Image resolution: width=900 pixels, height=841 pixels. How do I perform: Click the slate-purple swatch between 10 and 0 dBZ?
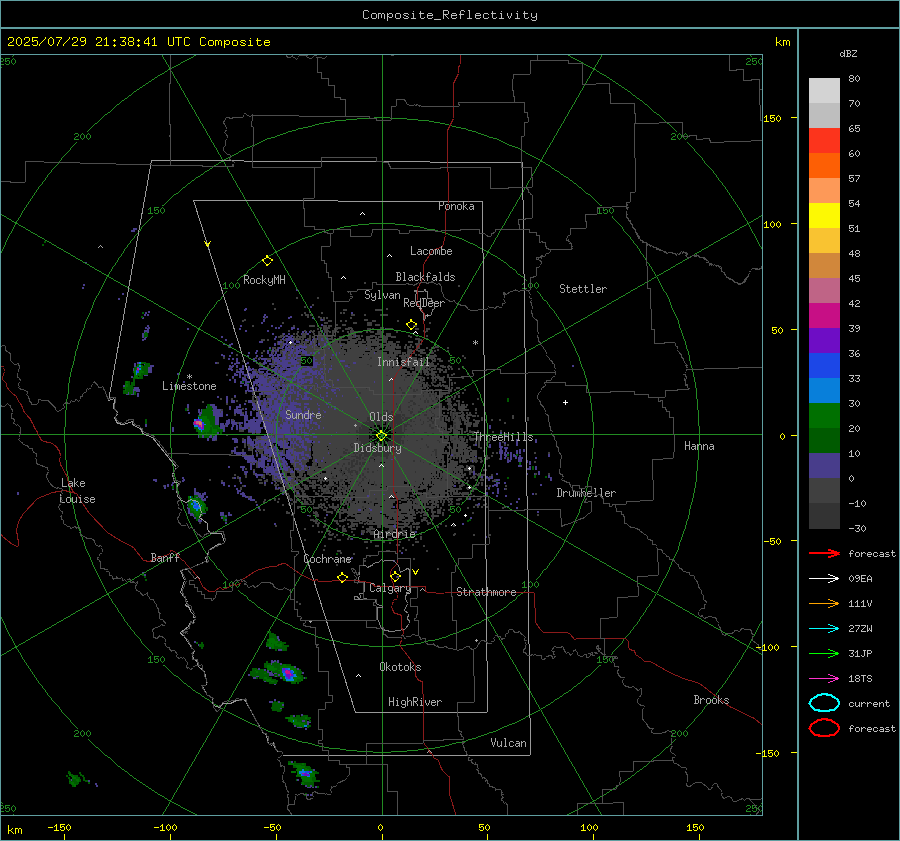[824, 466]
